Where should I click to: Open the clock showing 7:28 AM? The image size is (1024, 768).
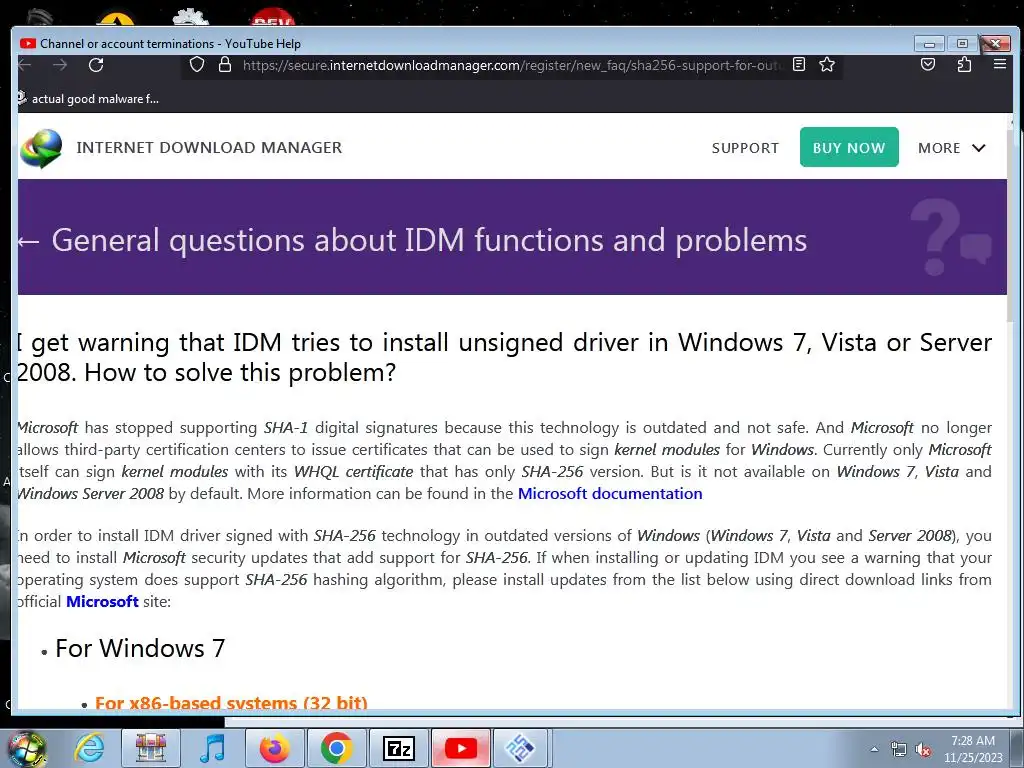pos(972,748)
